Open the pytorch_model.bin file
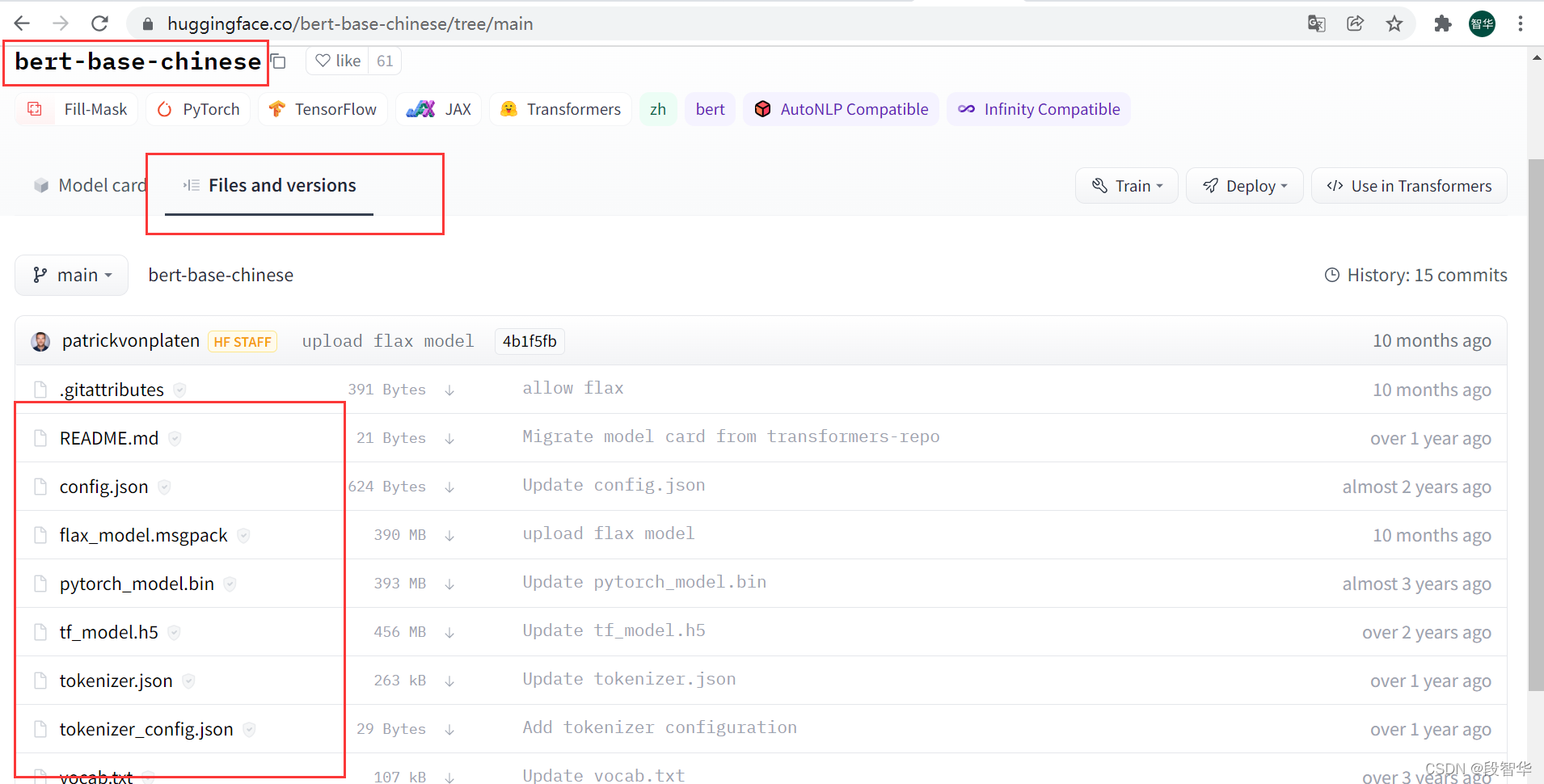The height and width of the screenshot is (784, 1544). [x=137, y=584]
